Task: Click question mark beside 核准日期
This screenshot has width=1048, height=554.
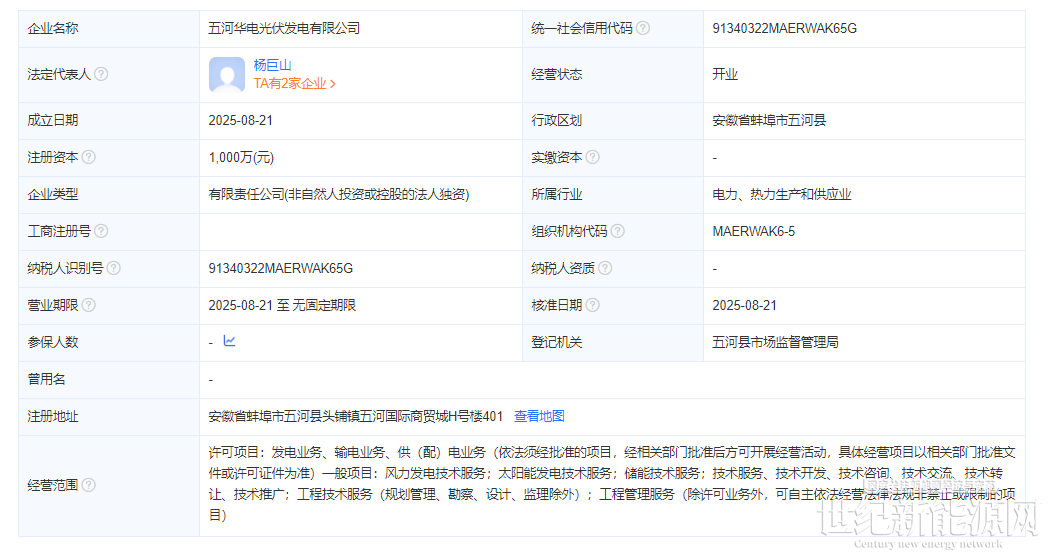Action: (x=593, y=305)
